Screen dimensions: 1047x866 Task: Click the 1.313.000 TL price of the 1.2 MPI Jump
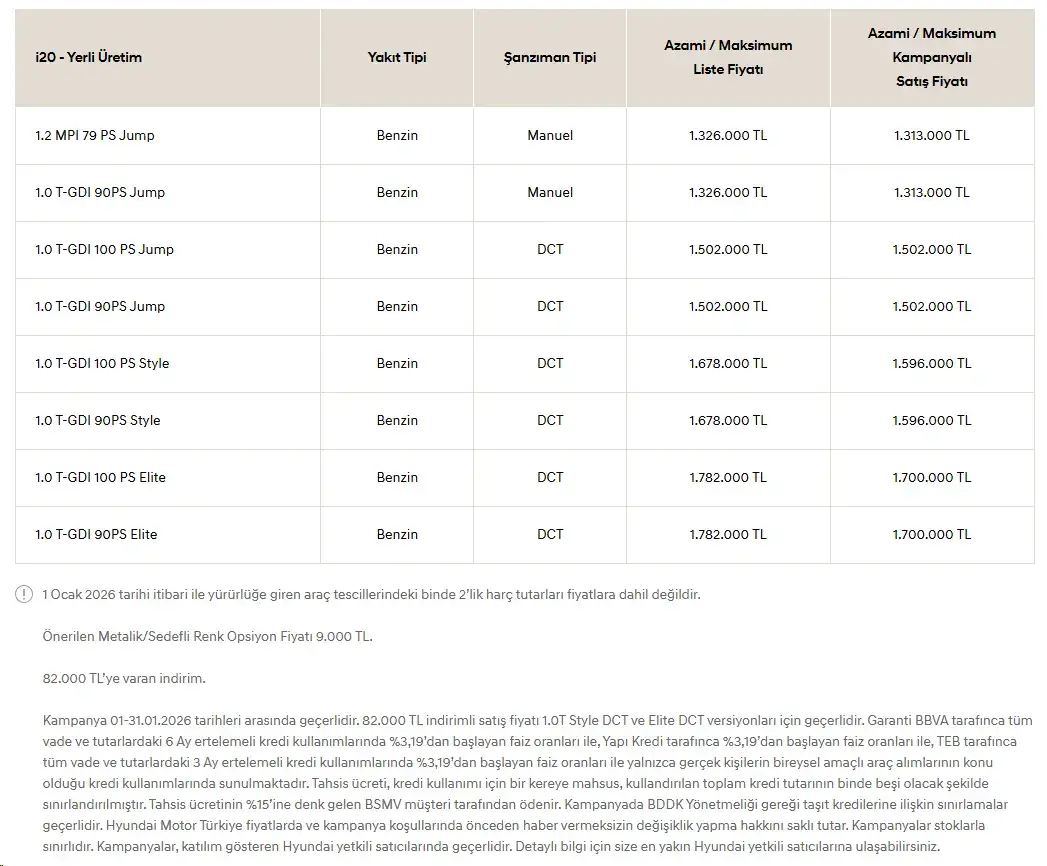pos(931,136)
